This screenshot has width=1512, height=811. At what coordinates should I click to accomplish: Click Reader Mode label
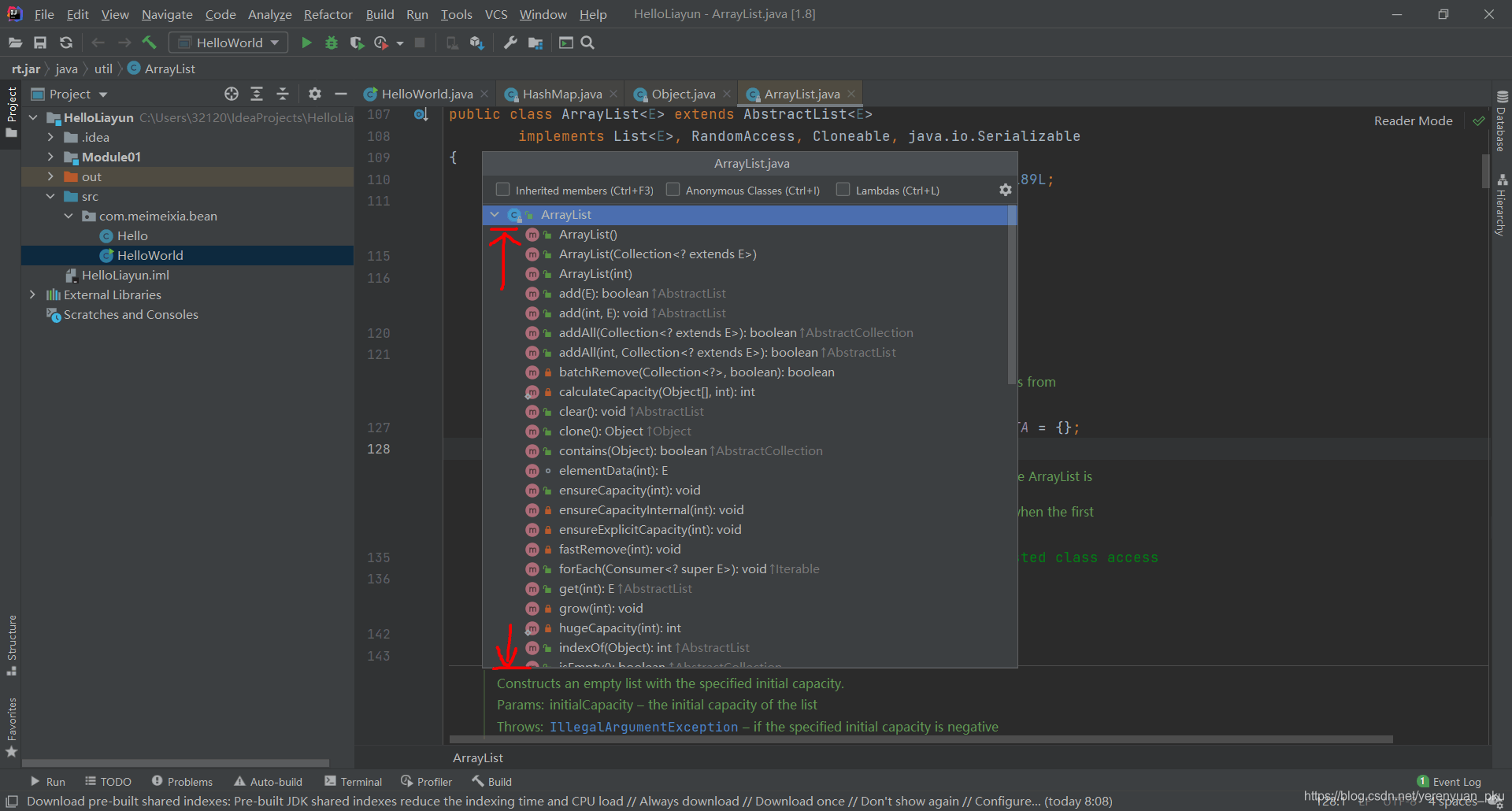click(1413, 120)
